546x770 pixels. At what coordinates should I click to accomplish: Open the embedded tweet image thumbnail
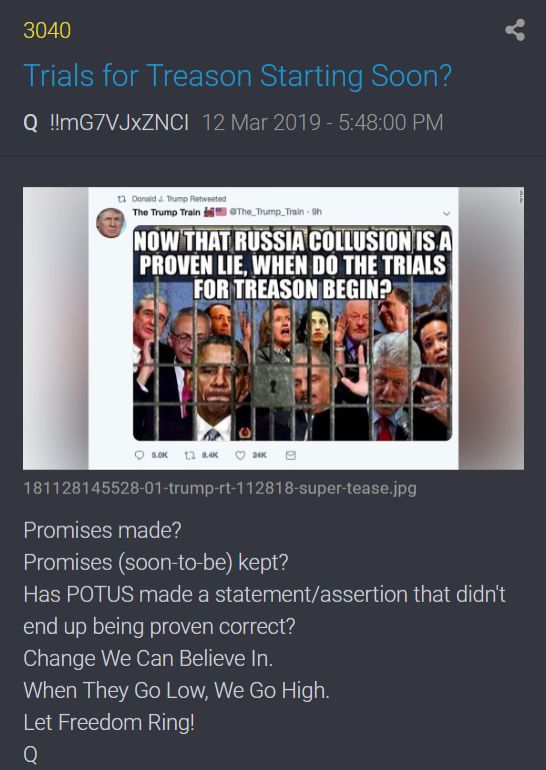click(x=273, y=328)
